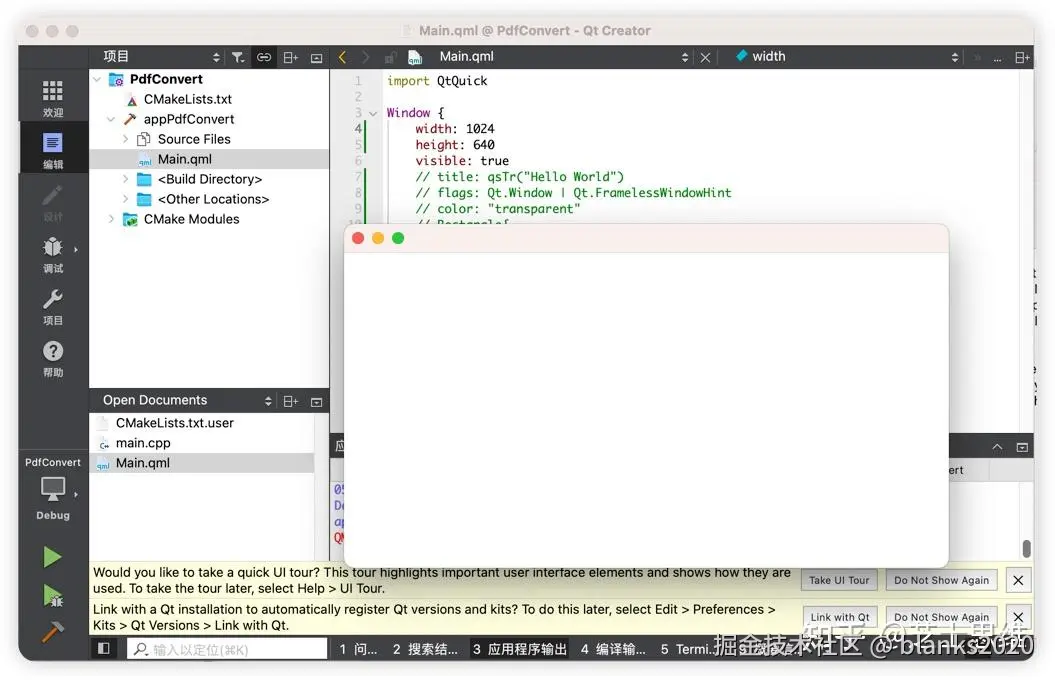Viewport: 1055px width, 680px height.
Task: Open Debug (调试) mode in sidebar
Action: click(52, 255)
